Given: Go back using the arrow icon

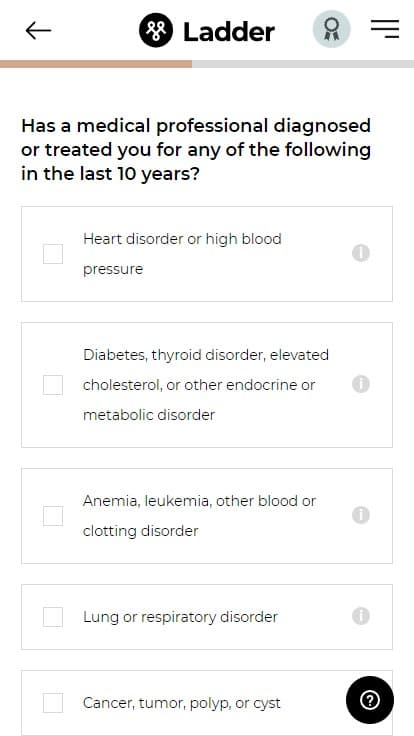Looking at the screenshot, I should coord(38,31).
